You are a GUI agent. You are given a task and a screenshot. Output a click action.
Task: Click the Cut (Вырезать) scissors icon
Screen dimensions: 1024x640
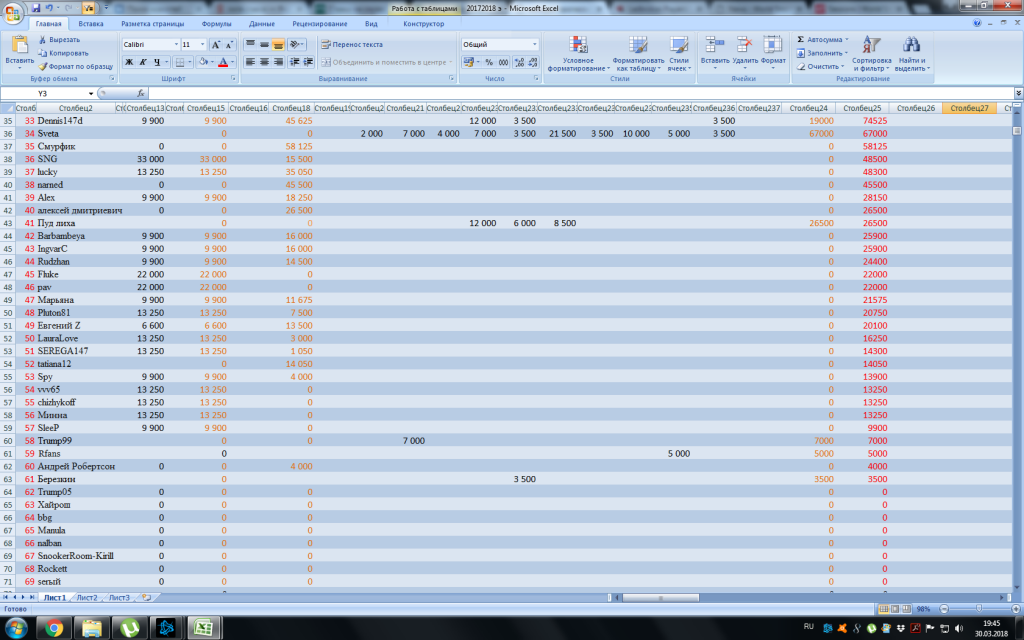coord(43,39)
